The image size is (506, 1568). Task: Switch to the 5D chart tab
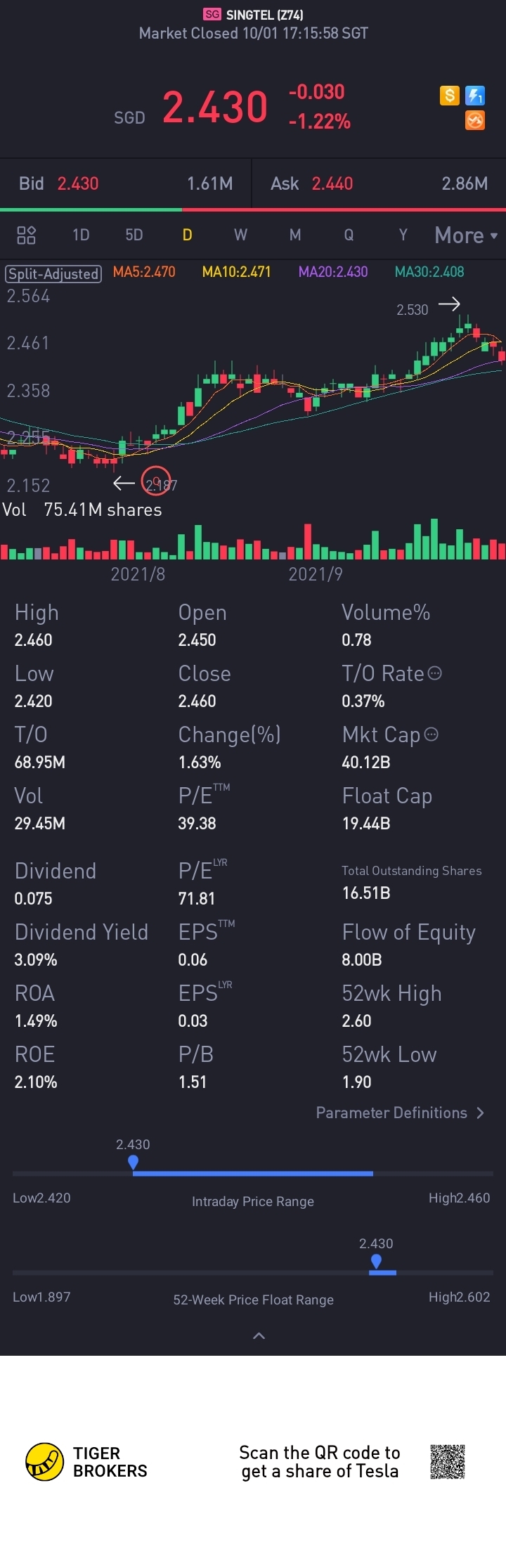(x=134, y=235)
